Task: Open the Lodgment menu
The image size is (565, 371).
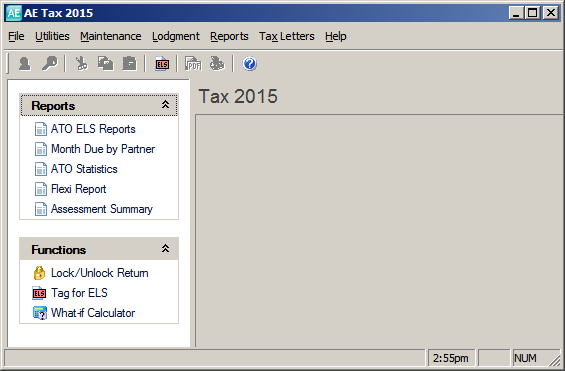Action: coord(175,36)
